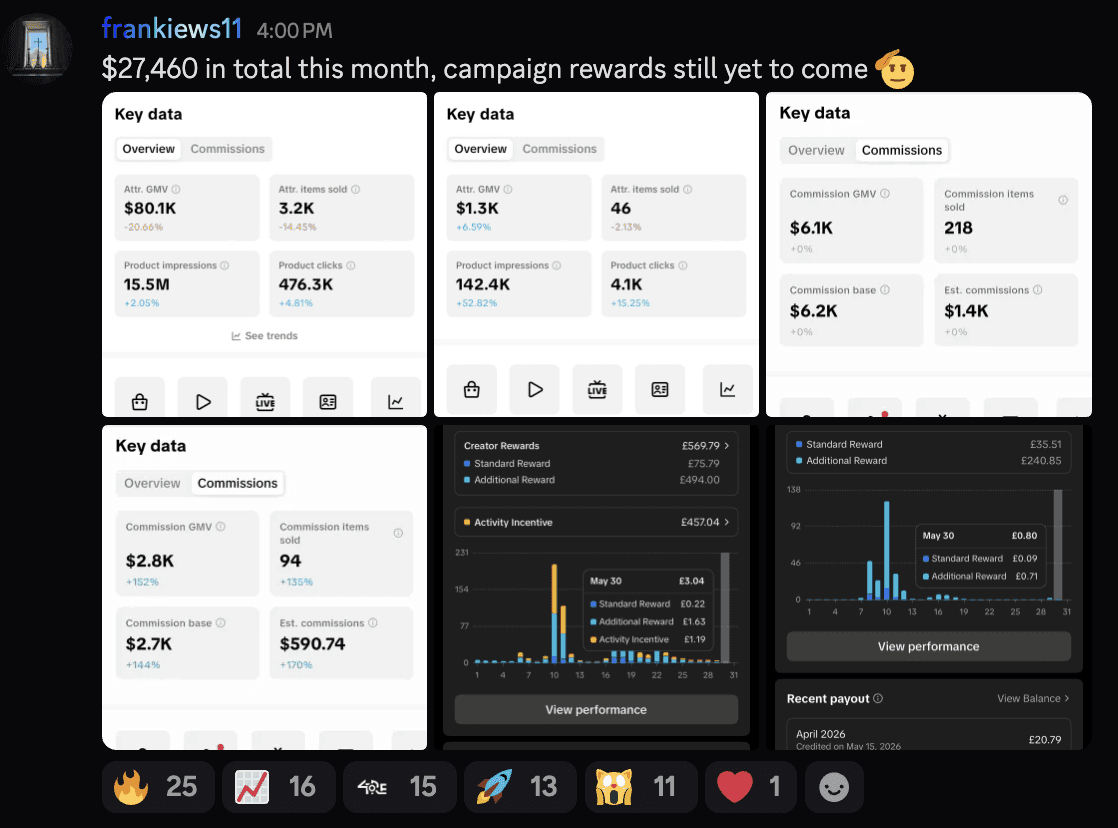Click info icon beside Attr. GMV $1.3K
The width and height of the screenshot is (1118, 828).
click(x=508, y=190)
